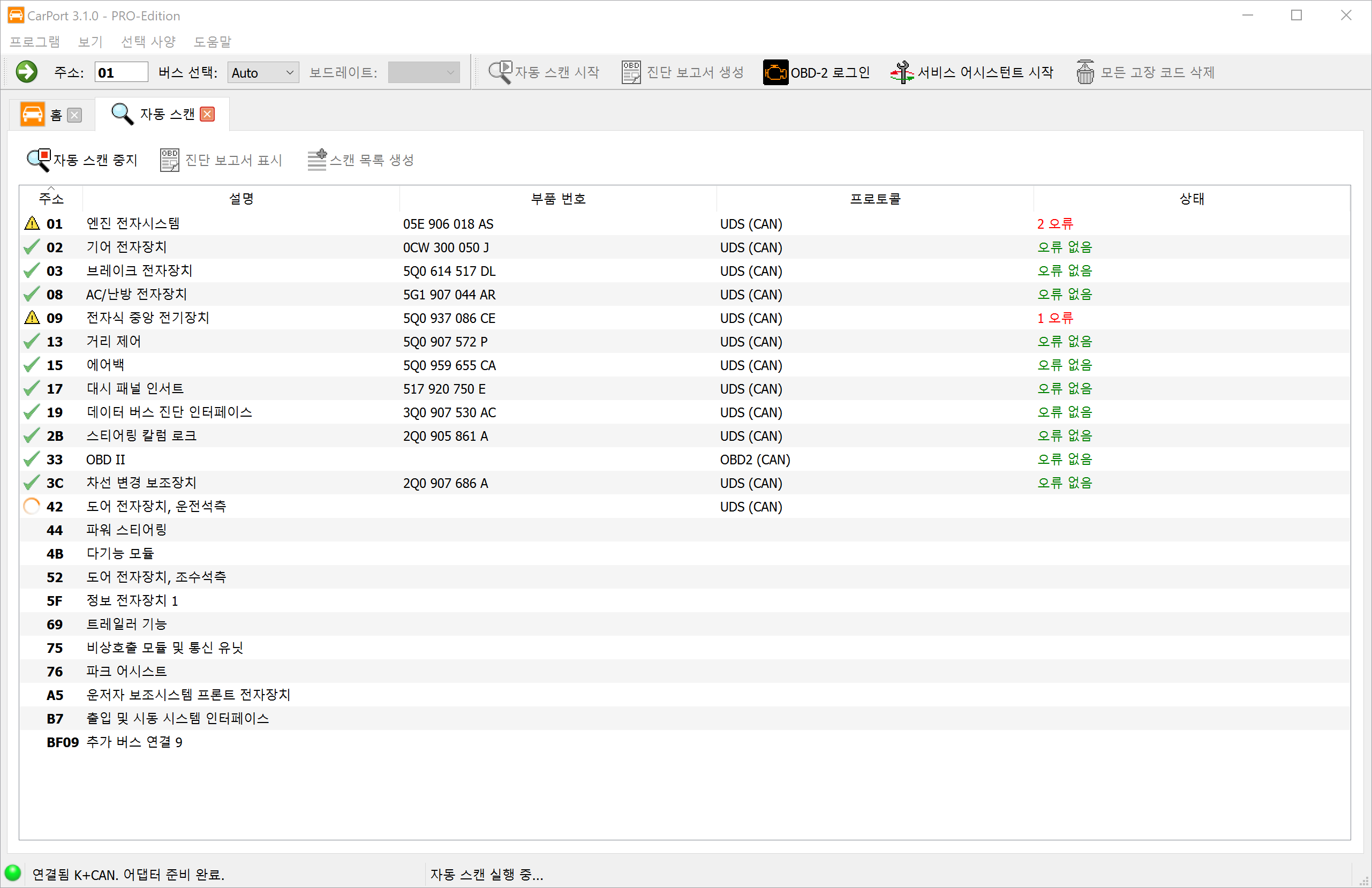Sort by the 주소 column header

(51, 199)
